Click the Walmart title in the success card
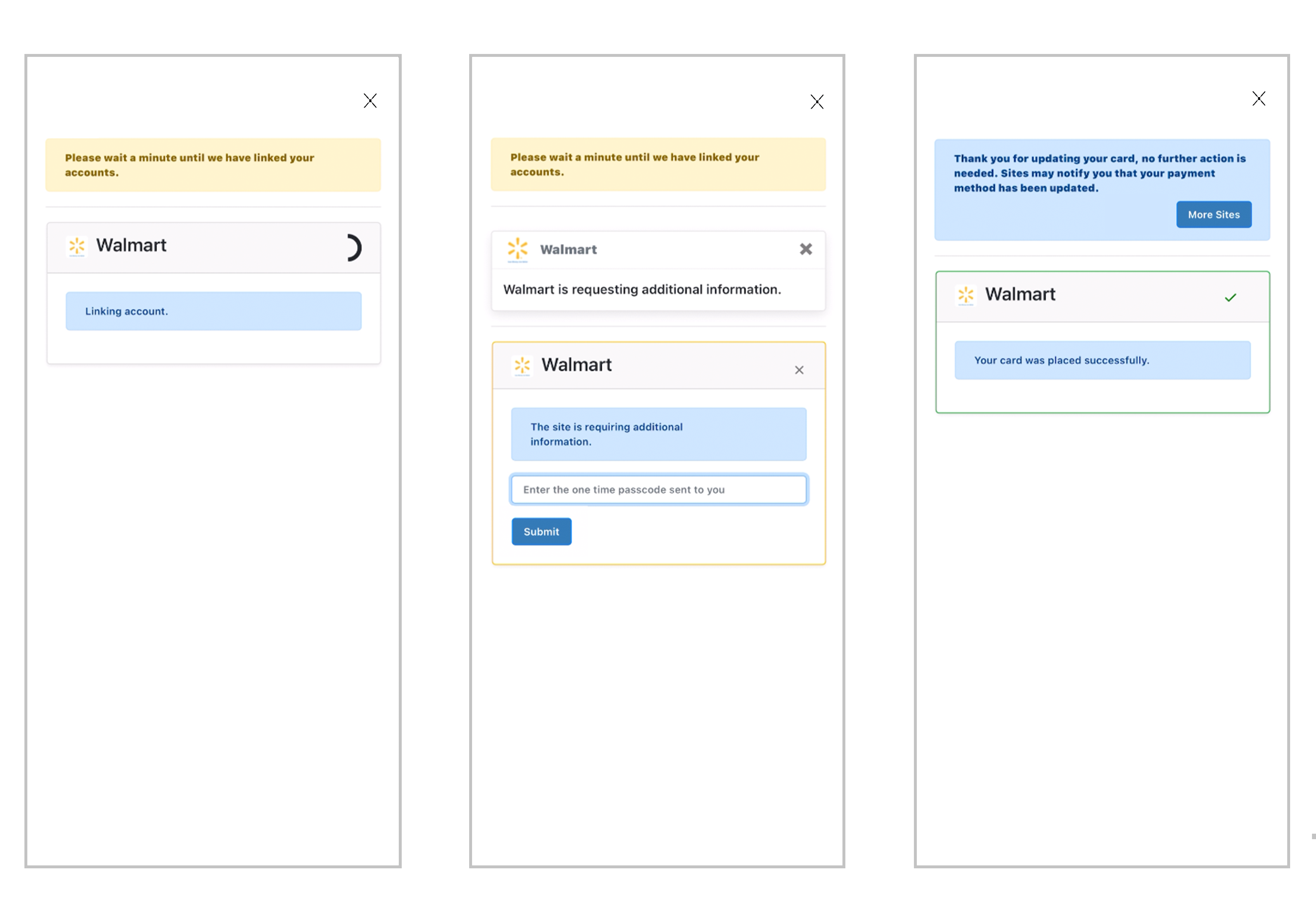This screenshot has width=1316, height=923. click(x=1020, y=294)
